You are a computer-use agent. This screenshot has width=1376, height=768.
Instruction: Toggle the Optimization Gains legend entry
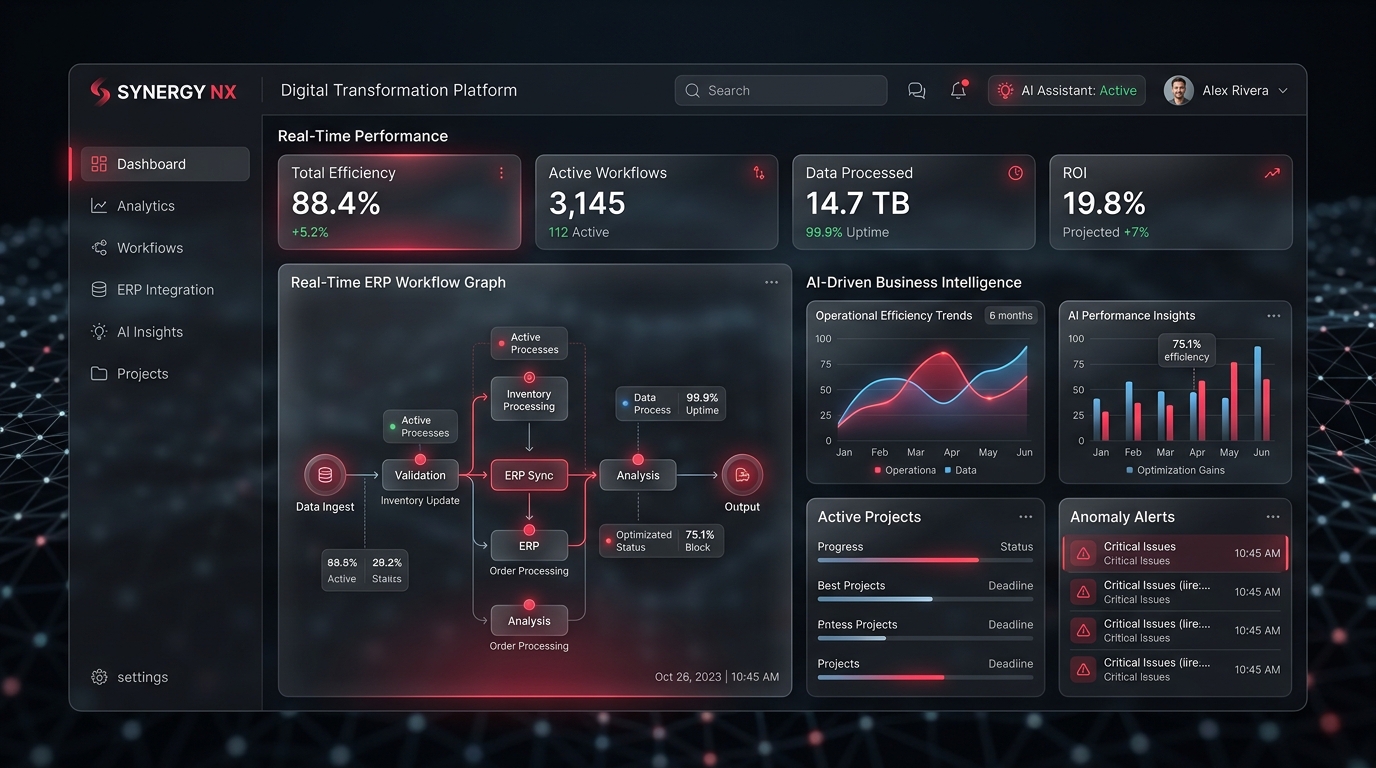click(x=1175, y=470)
